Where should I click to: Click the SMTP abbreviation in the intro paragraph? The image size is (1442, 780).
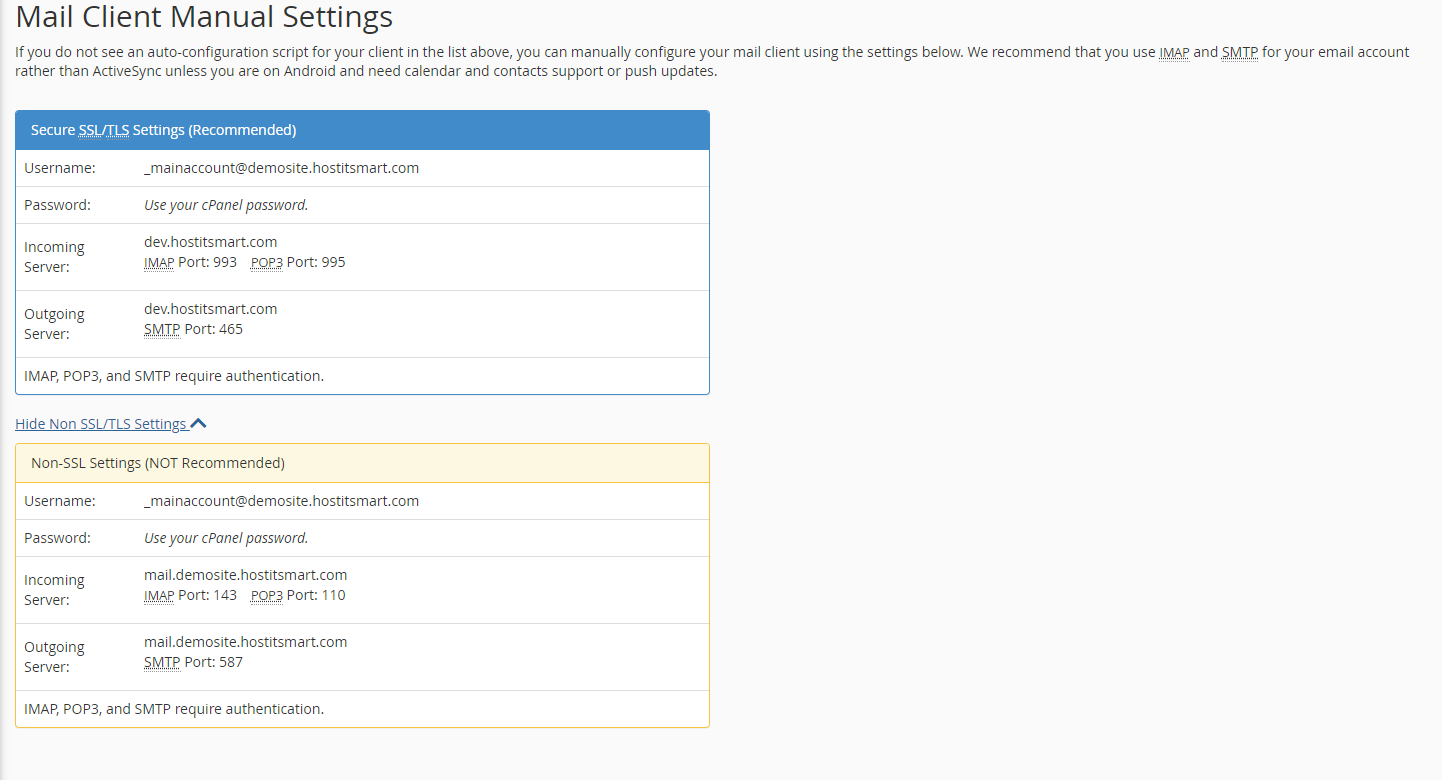pyautogui.click(x=1240, y=52)
